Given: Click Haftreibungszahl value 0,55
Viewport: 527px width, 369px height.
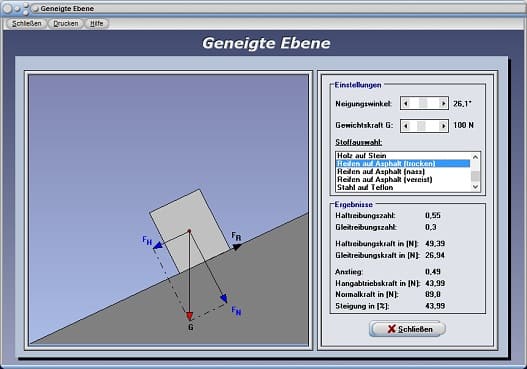Looking at the screenshot, I should [x=433, y=215].
